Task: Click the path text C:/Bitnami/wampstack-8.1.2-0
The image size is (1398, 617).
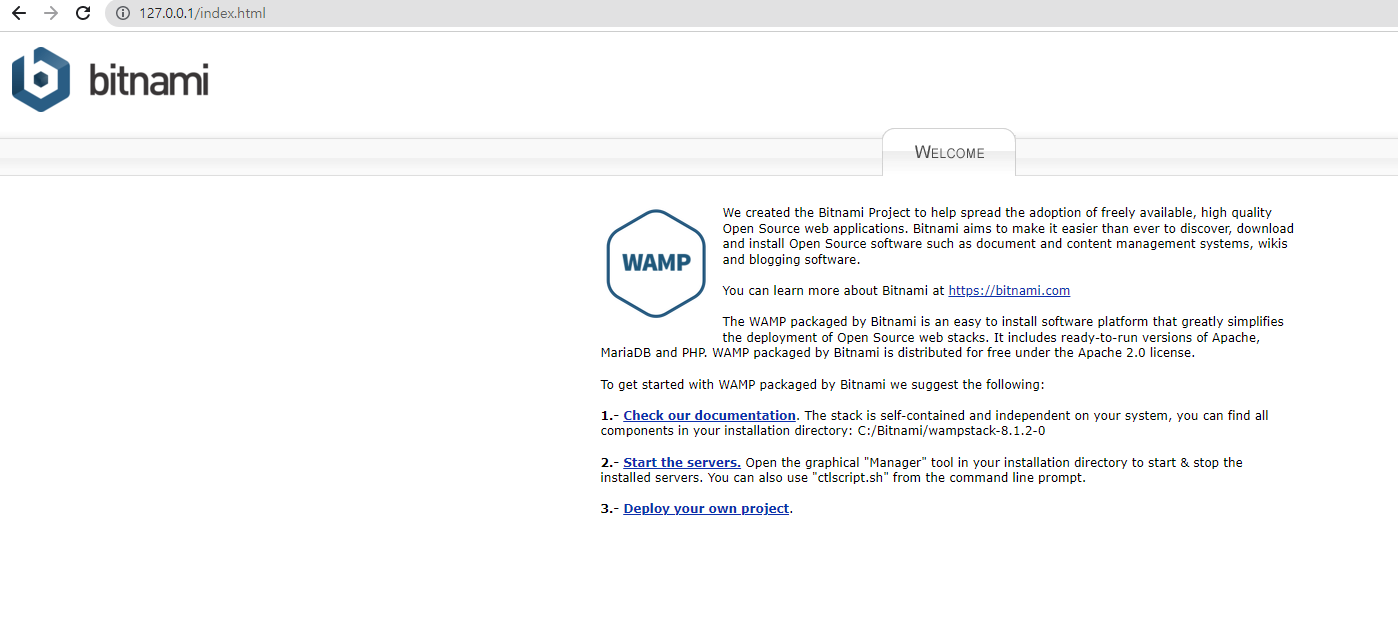Action: coord(951,431)
